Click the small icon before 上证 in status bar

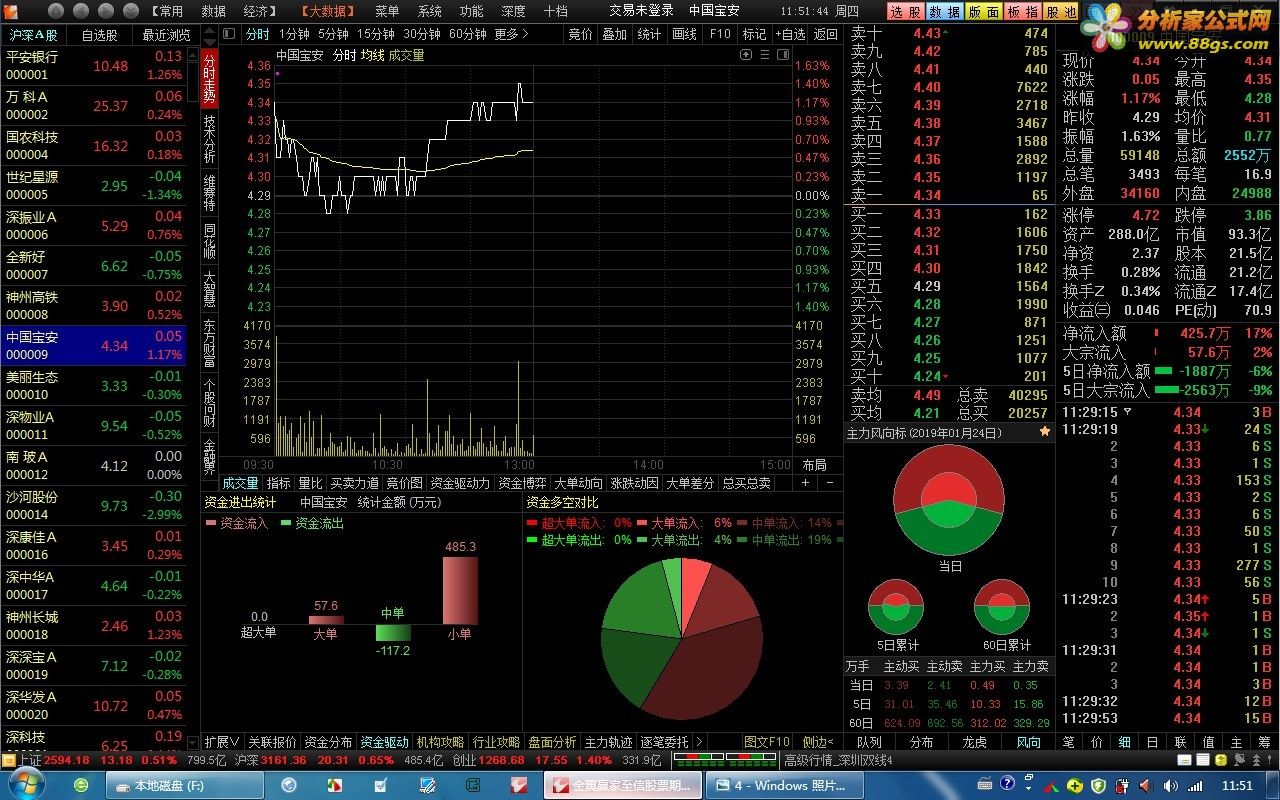[9, 760]
